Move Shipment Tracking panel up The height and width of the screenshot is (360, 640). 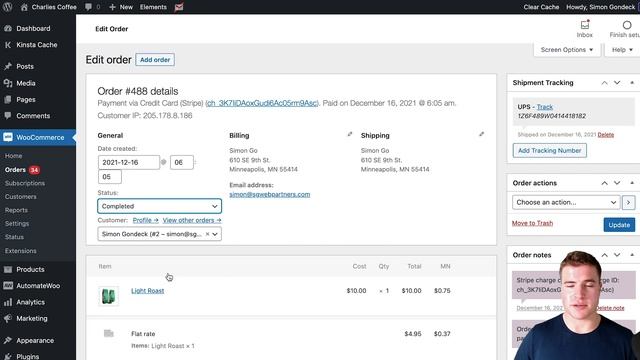(x=604, y=83)
